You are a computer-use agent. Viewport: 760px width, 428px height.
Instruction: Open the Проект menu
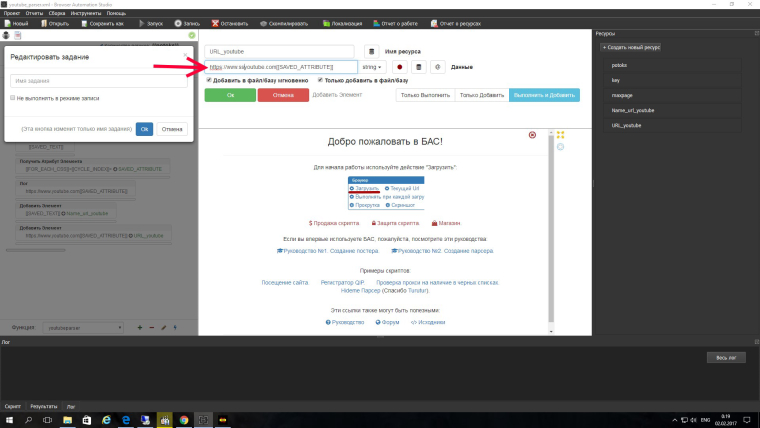point(12,13)
